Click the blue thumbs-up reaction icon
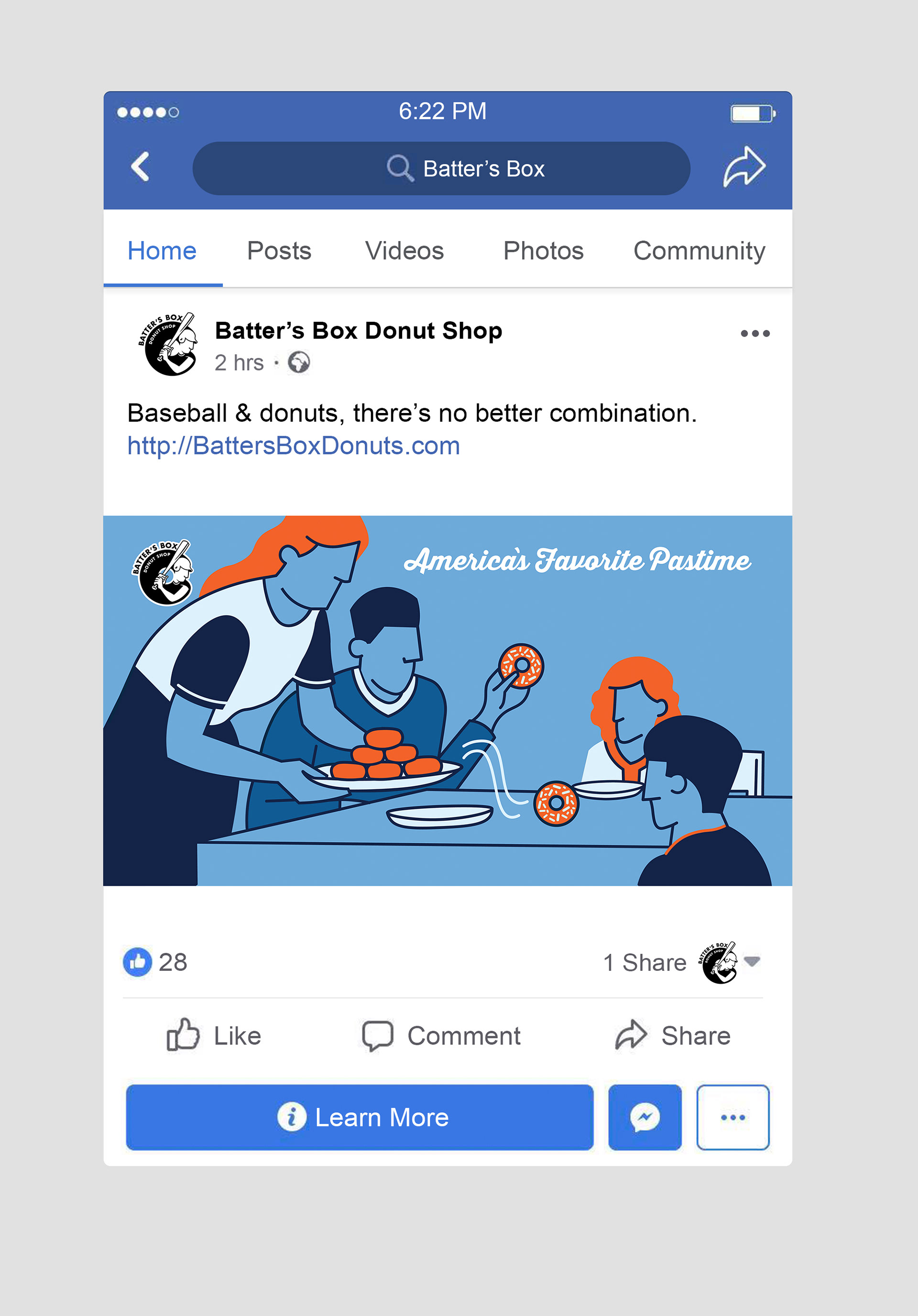Image resolution: width=918 pixels, height=1316 pixels. tap(138, 962)
